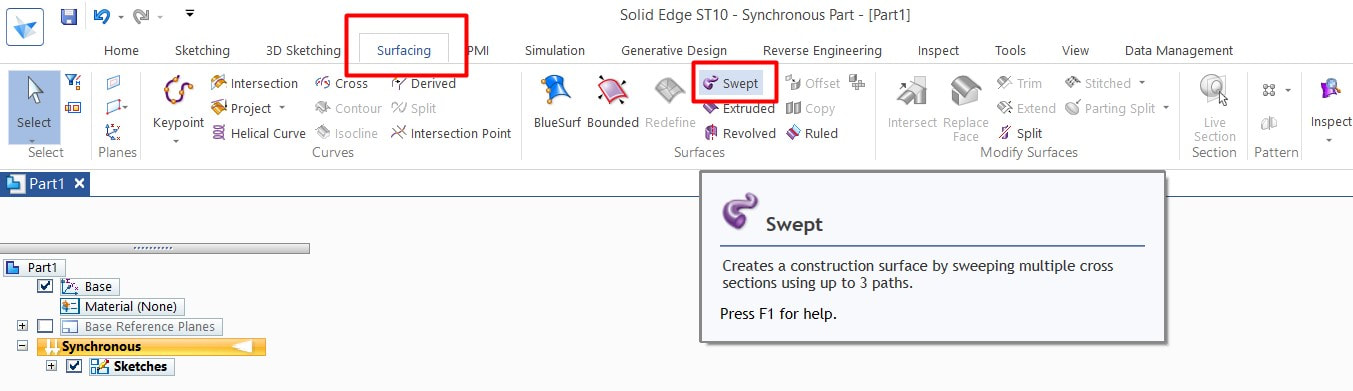Open the Keypoint dropdown arrow
Screen dimensions: 1353x391
coord(178,141)
